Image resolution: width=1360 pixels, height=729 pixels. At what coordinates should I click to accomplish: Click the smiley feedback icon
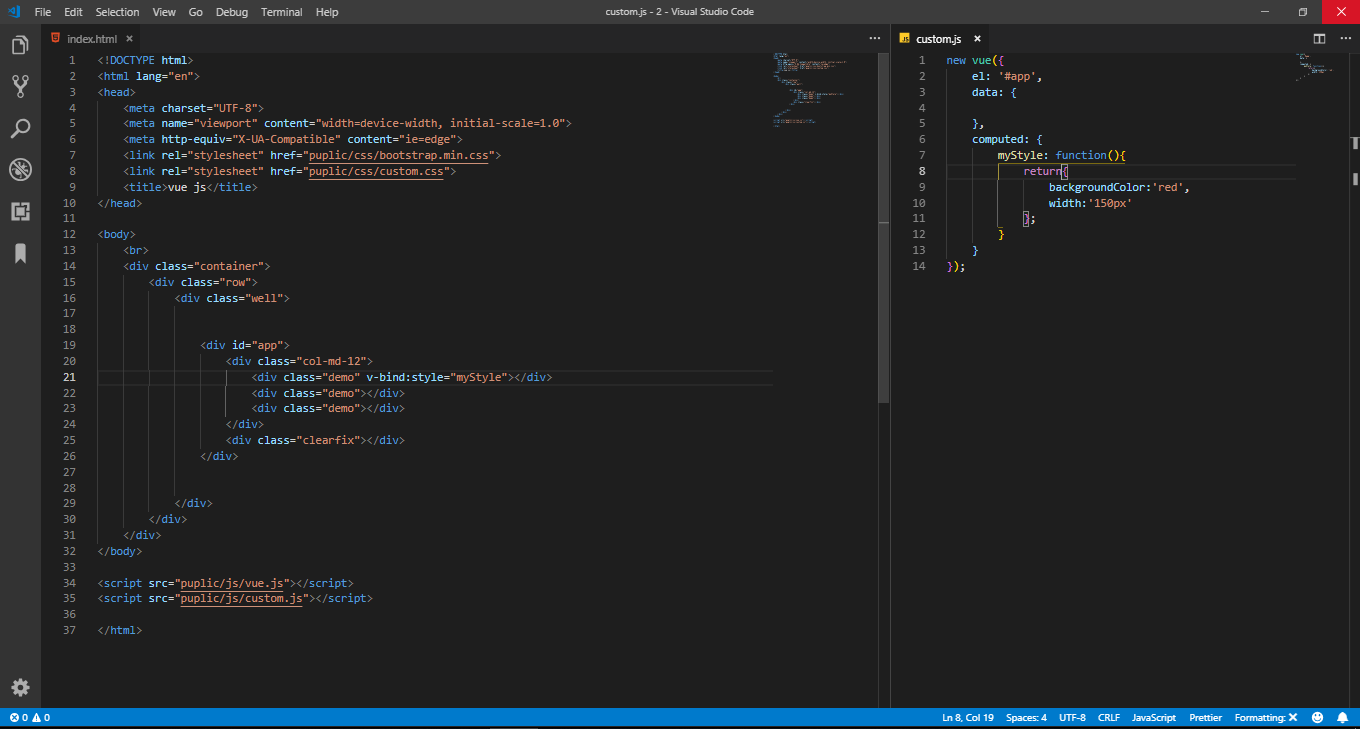point(1317,717)
